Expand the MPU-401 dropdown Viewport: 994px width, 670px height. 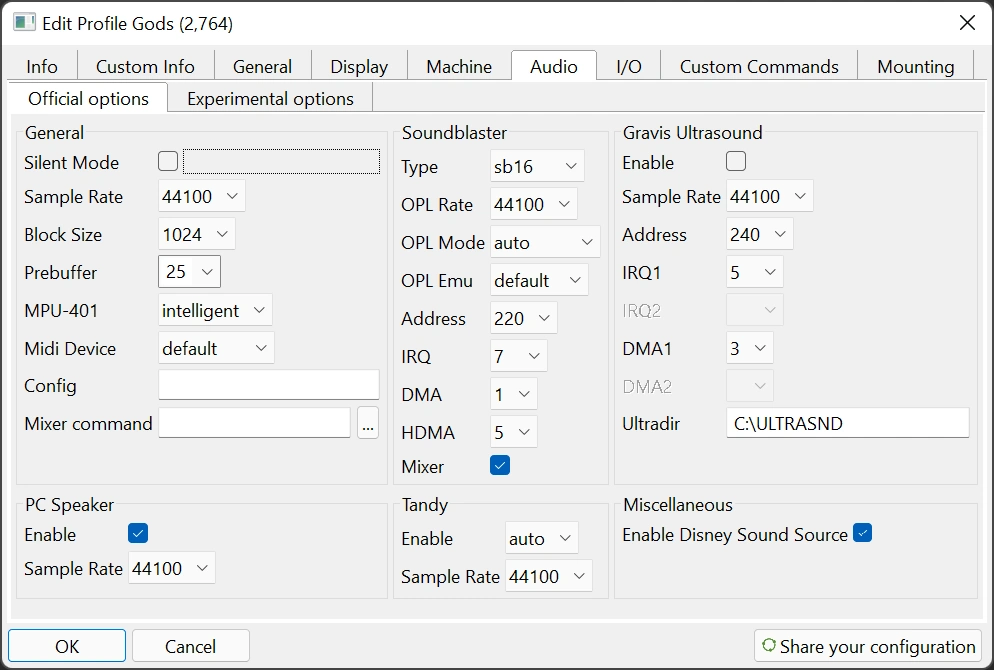(215, 310)
